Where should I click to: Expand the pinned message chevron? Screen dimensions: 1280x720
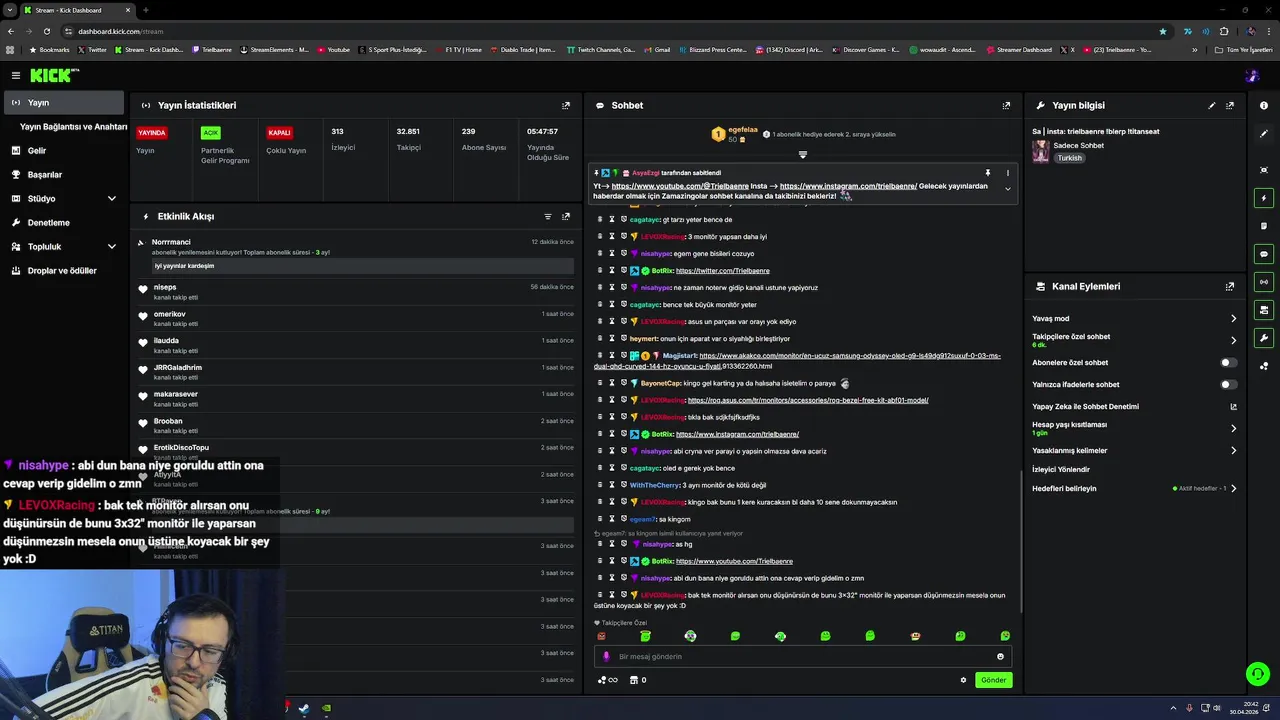point(1007,189)
